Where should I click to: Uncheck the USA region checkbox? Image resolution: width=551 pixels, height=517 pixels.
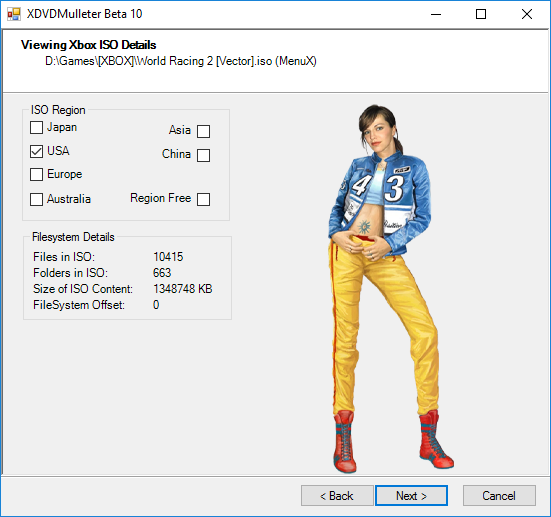[x=36, y=151]
